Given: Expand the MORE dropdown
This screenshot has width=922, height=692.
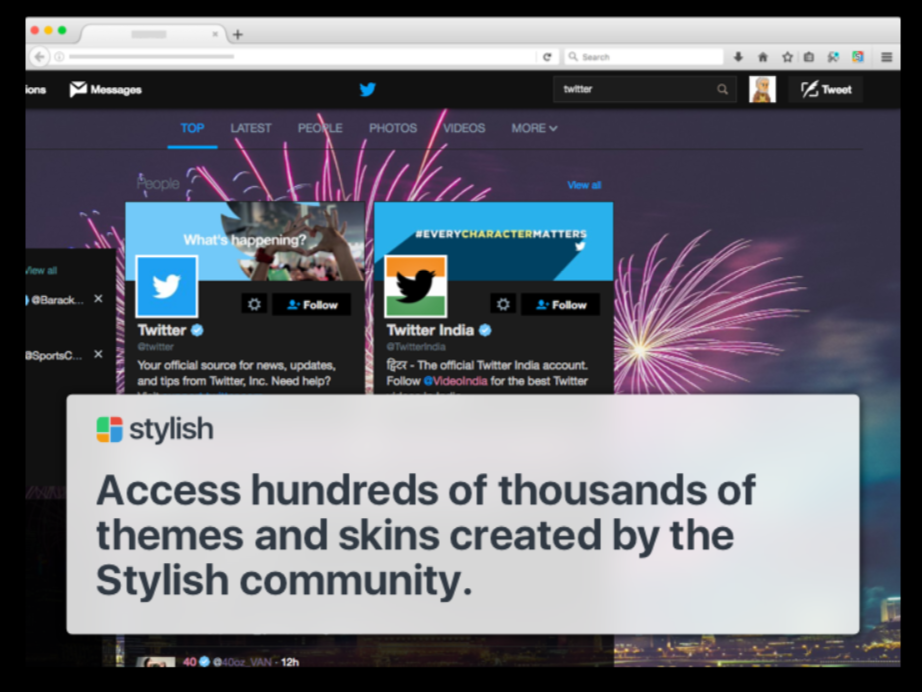Looking at the screenshot, I should (x=535, y=128).
